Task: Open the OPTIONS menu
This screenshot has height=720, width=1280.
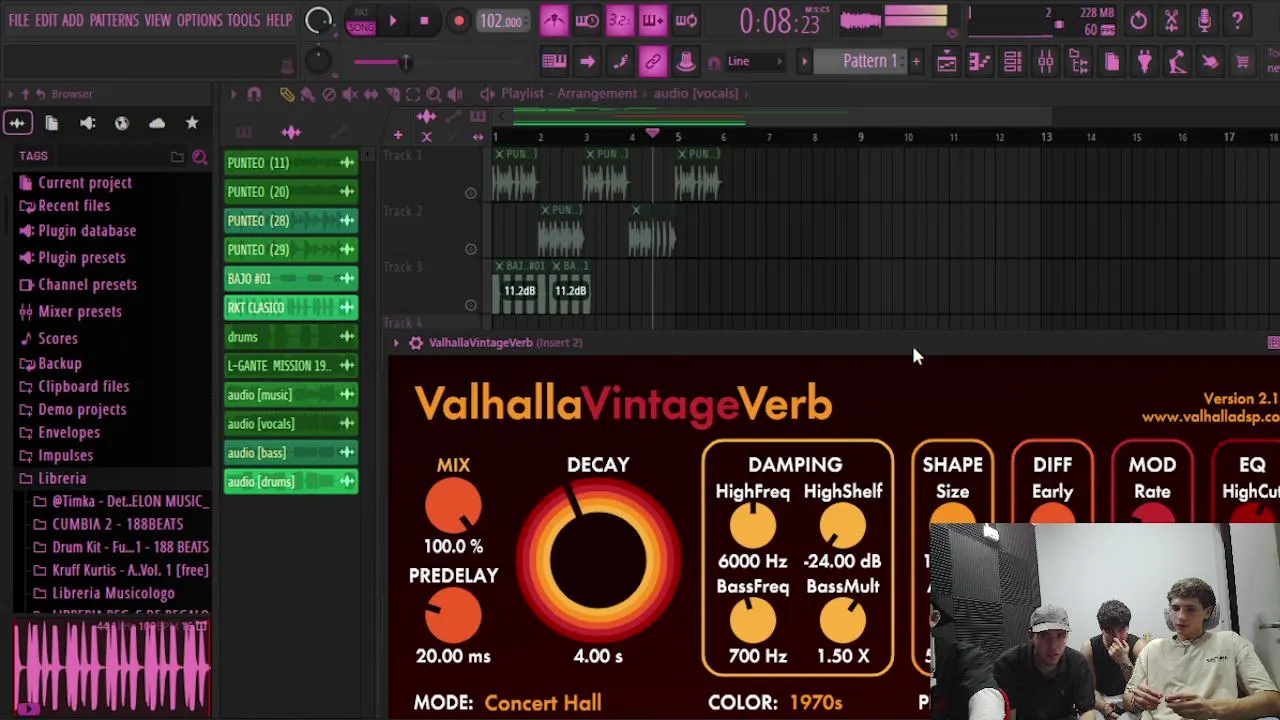Action: [x=199, y=20]
